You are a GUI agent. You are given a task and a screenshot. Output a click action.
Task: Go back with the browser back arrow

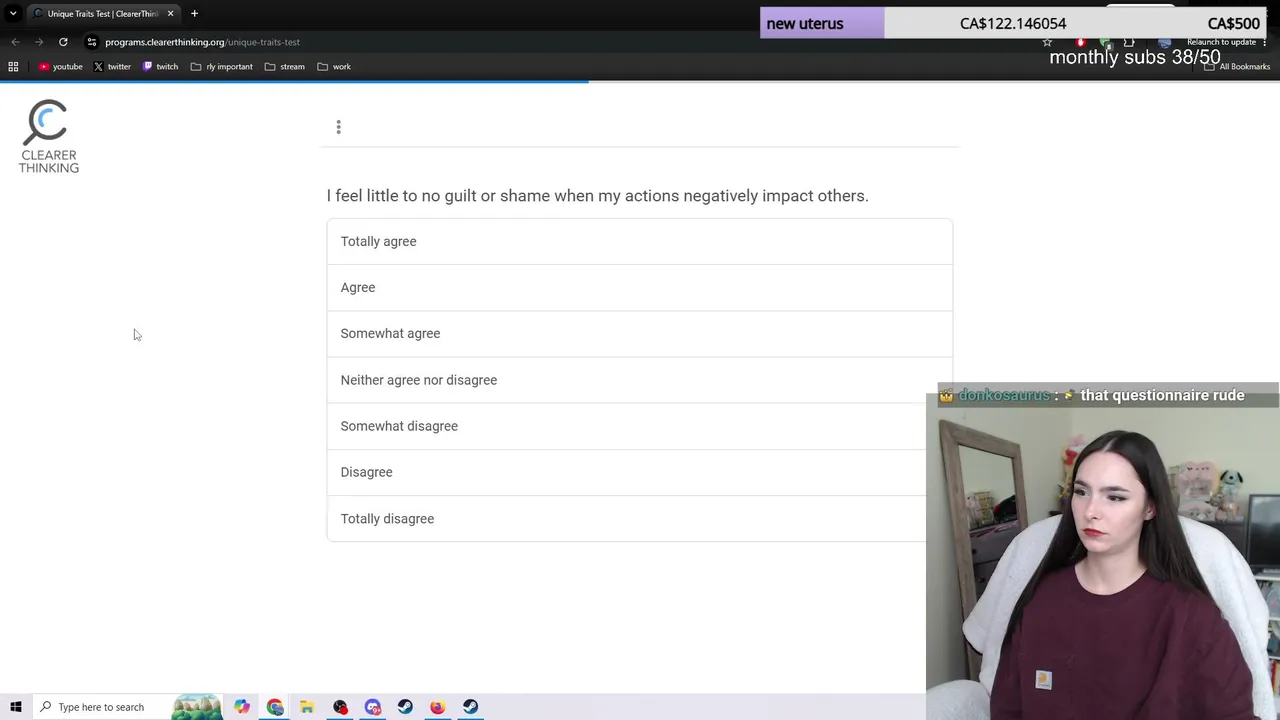[x=15, y=42]
